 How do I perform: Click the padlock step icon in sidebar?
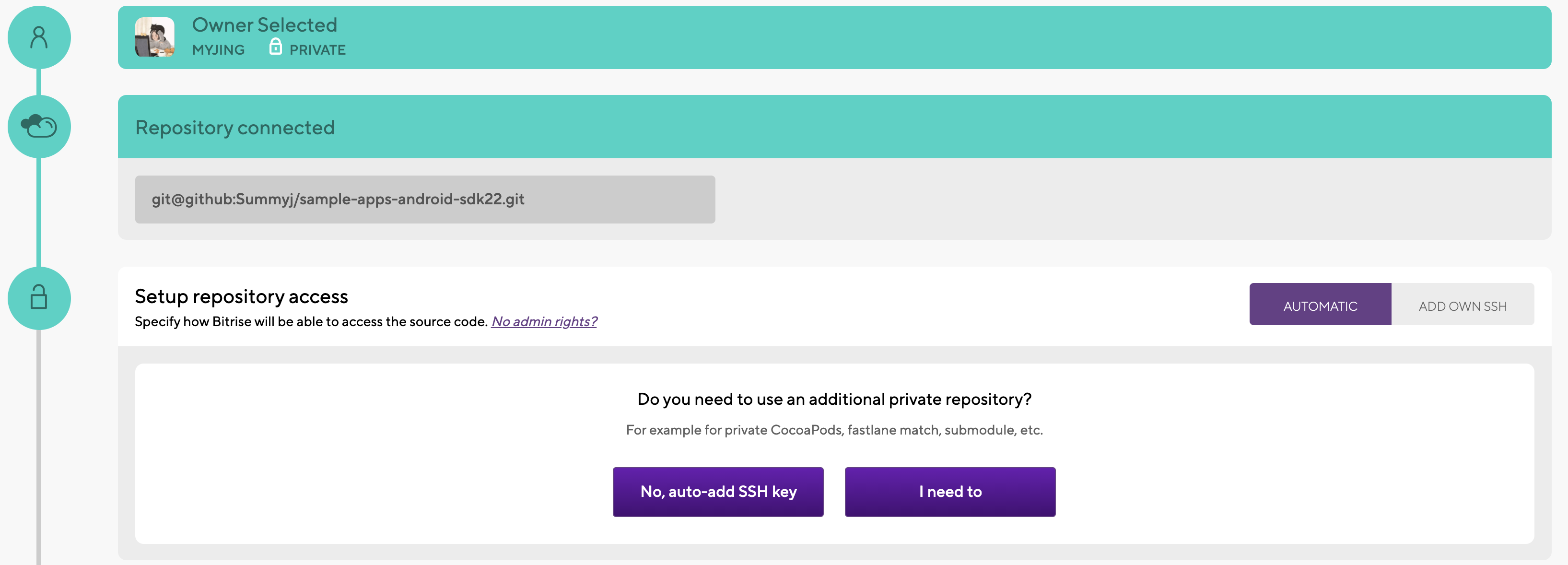[39, 298]
